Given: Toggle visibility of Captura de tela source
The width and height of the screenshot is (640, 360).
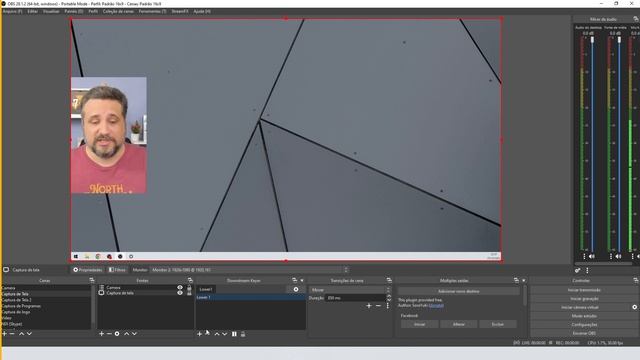Looking at the screenshot, I should pos(180,293).
